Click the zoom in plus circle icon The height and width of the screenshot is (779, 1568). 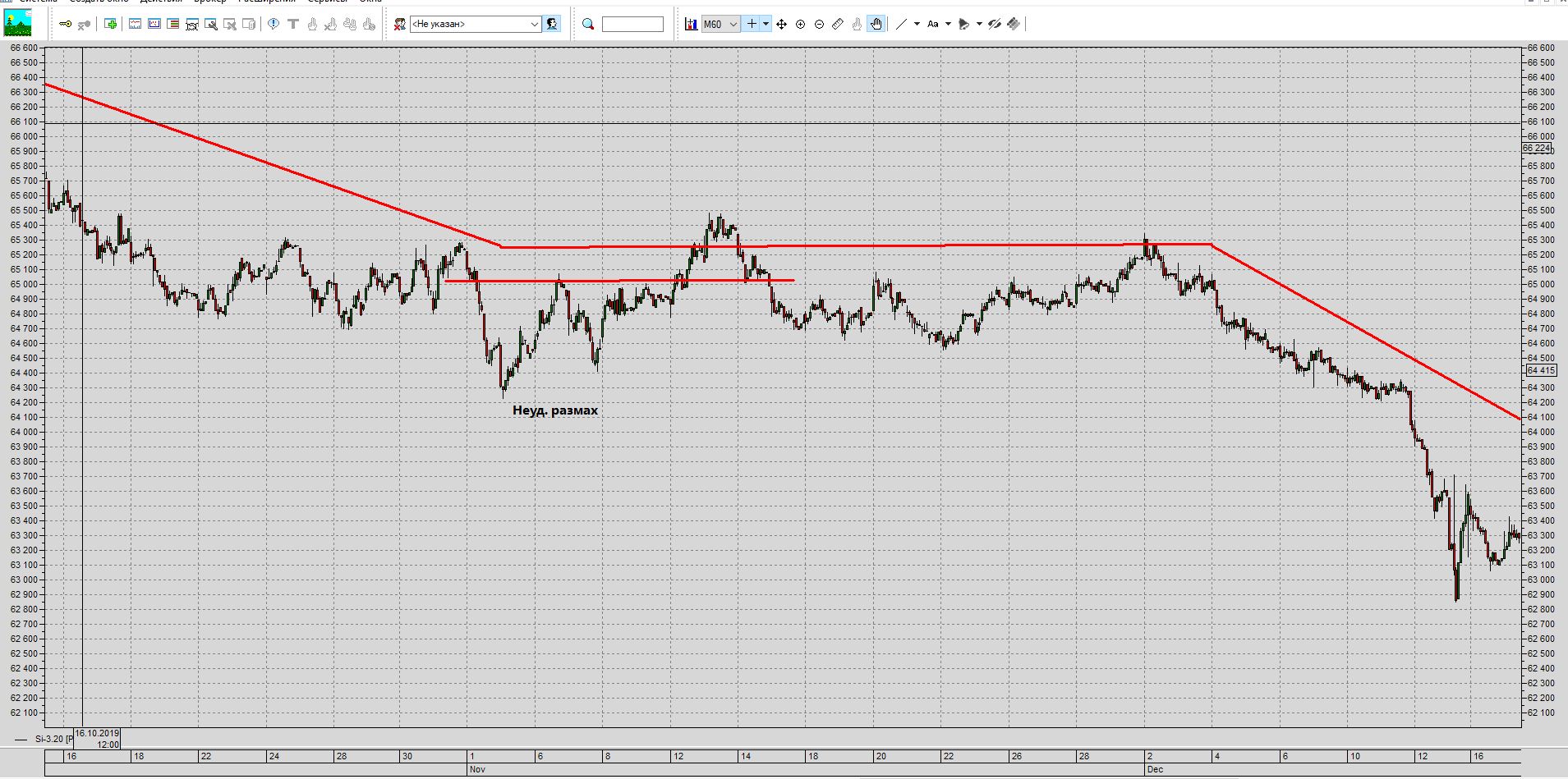(801, 25)
